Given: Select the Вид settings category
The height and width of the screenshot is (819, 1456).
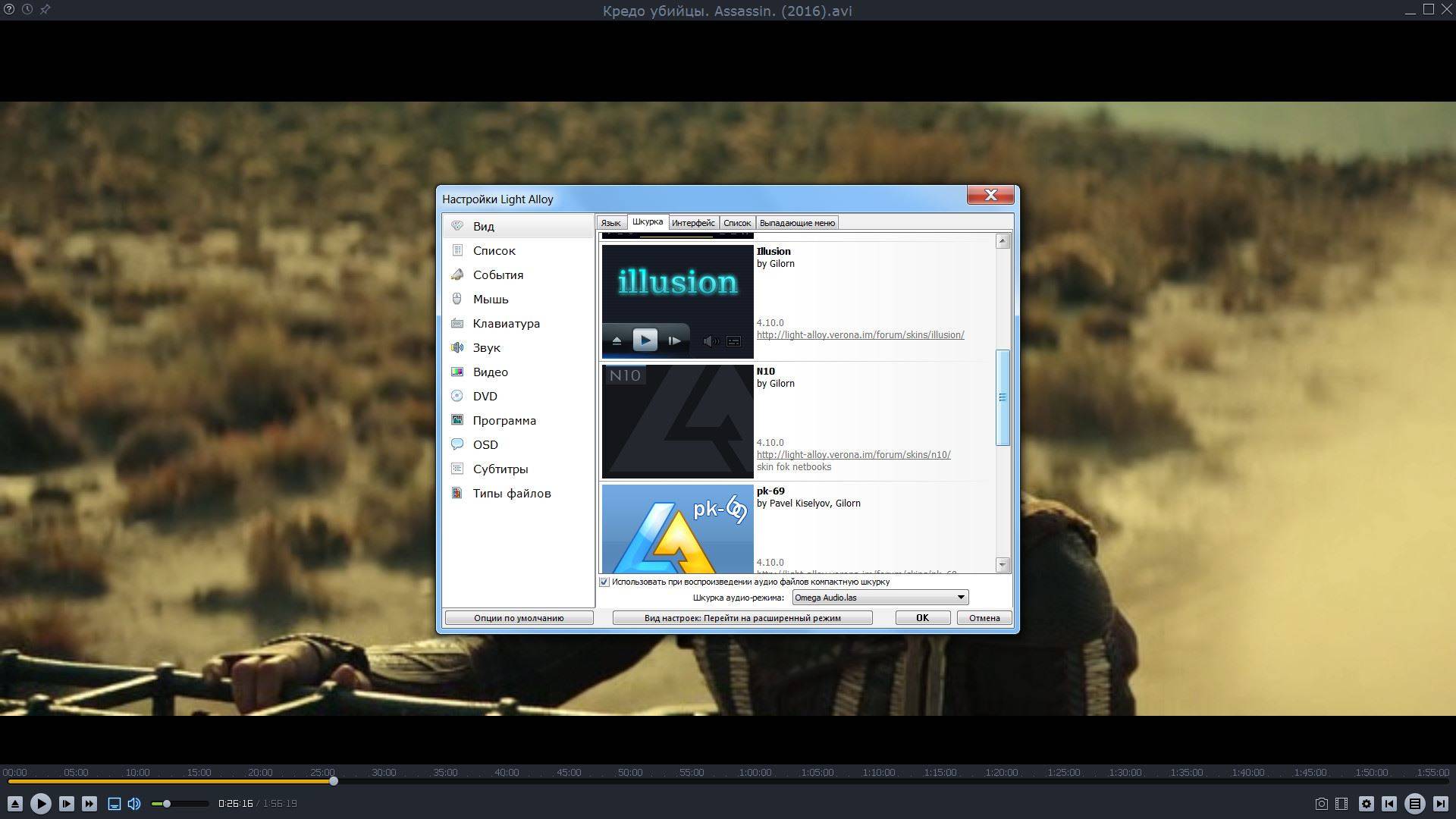Looking at the screenshot, I should pyautogui.click(x=519, y=226).
